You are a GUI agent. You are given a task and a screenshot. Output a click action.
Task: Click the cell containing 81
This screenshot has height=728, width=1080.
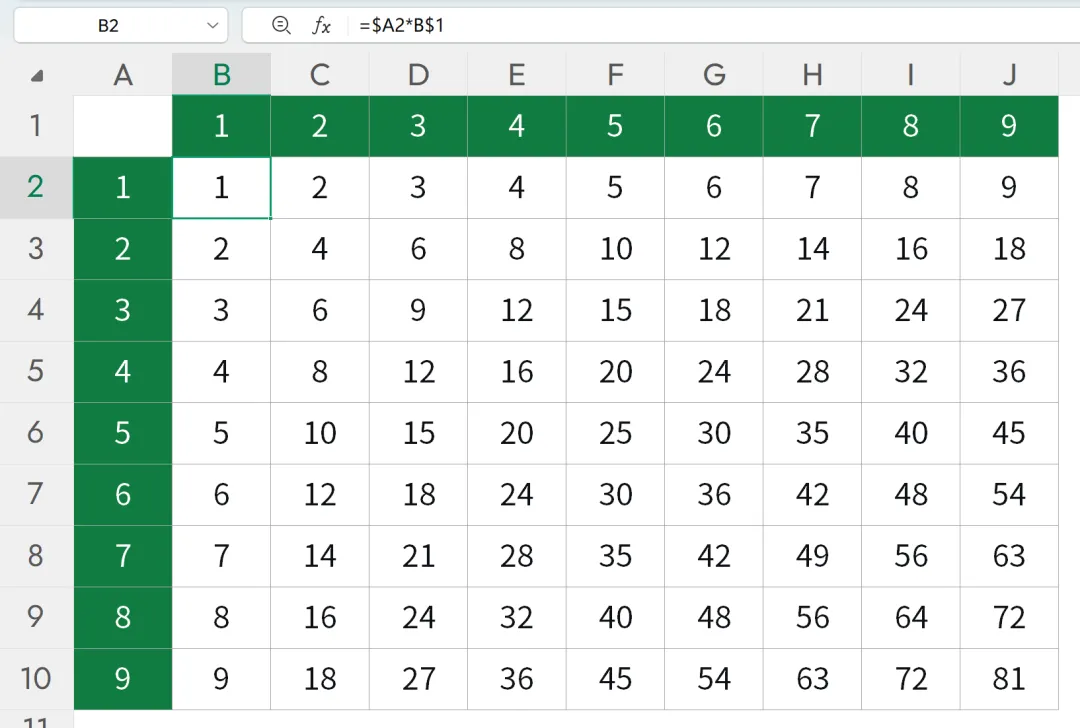1009,679
